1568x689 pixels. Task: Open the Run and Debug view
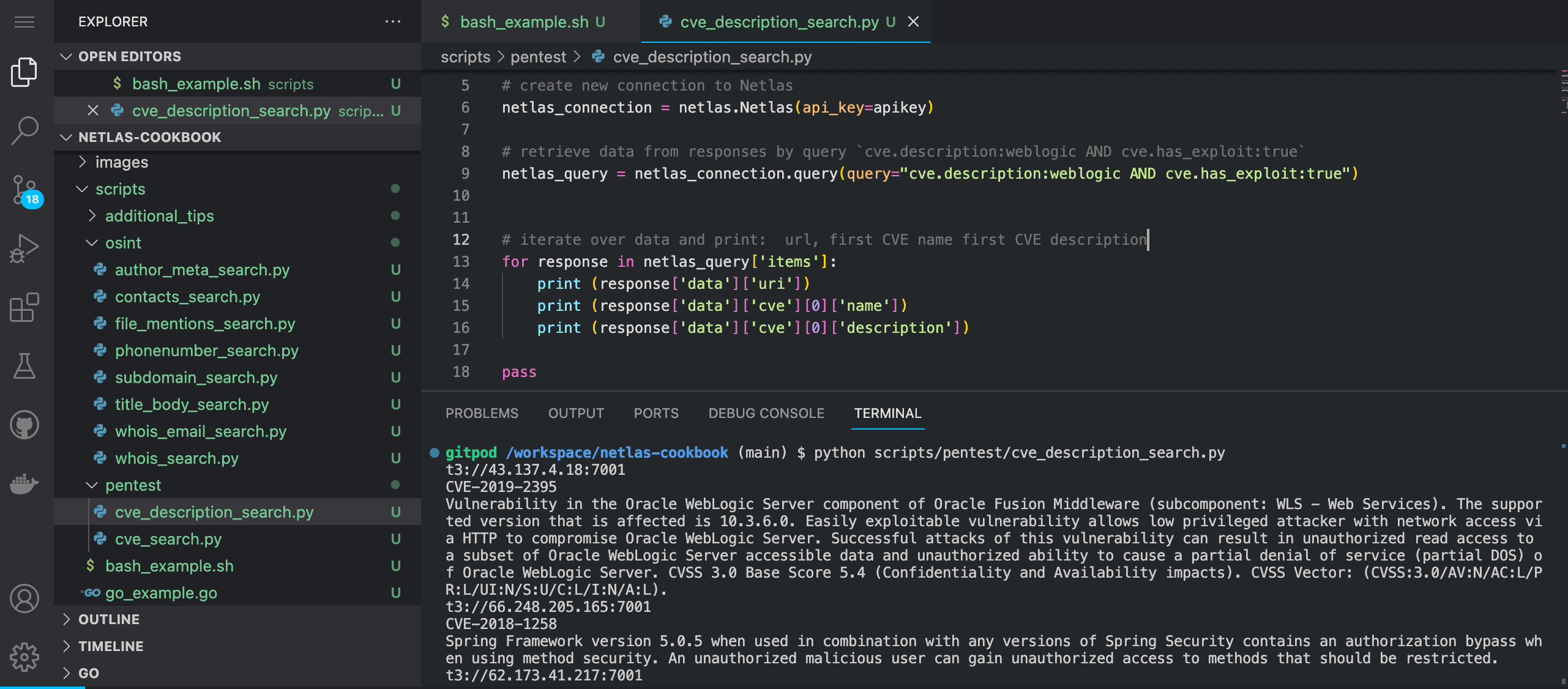[24, 248]
